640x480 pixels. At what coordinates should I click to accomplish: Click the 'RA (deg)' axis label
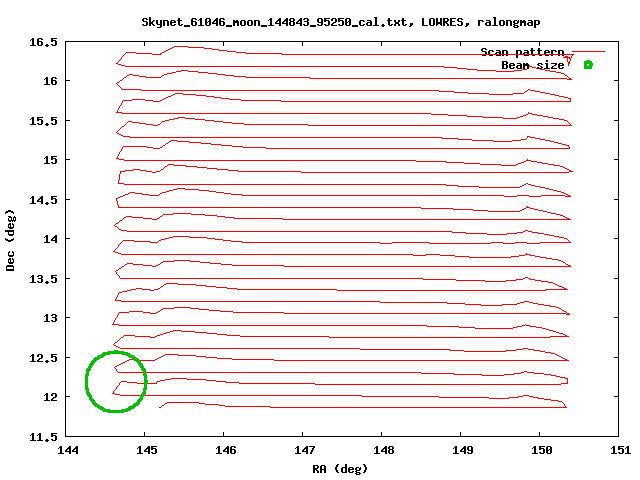340,469
